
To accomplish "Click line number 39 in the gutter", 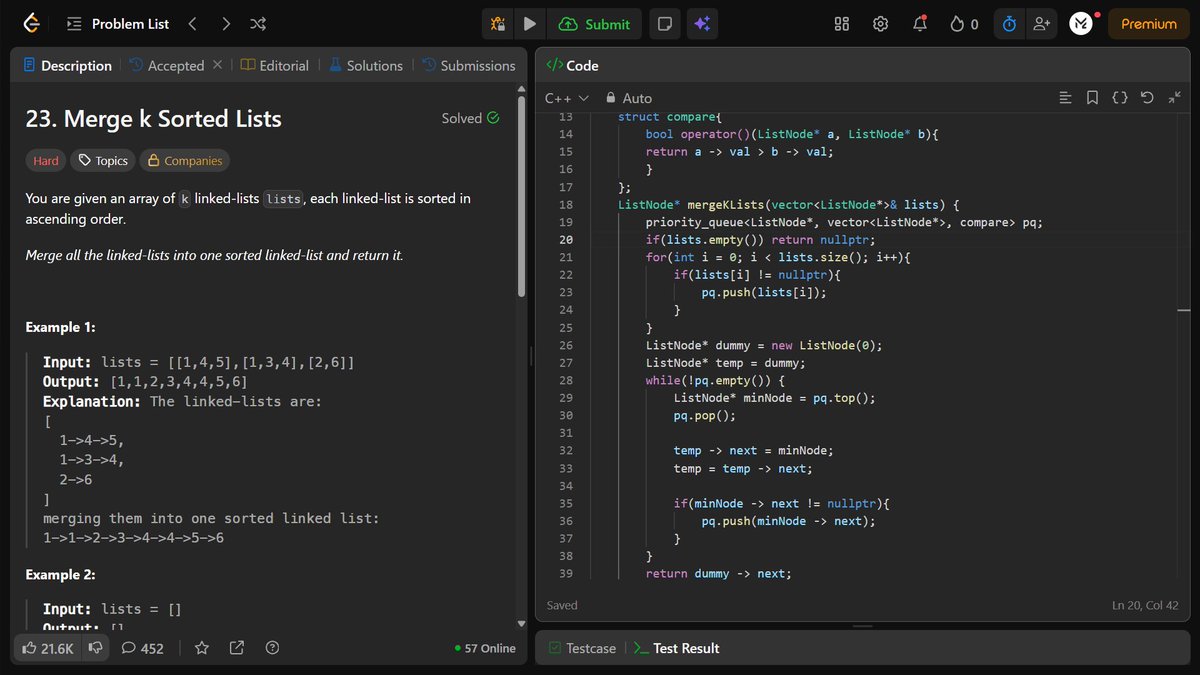I will pyautogui.click(x=566, y=573).
